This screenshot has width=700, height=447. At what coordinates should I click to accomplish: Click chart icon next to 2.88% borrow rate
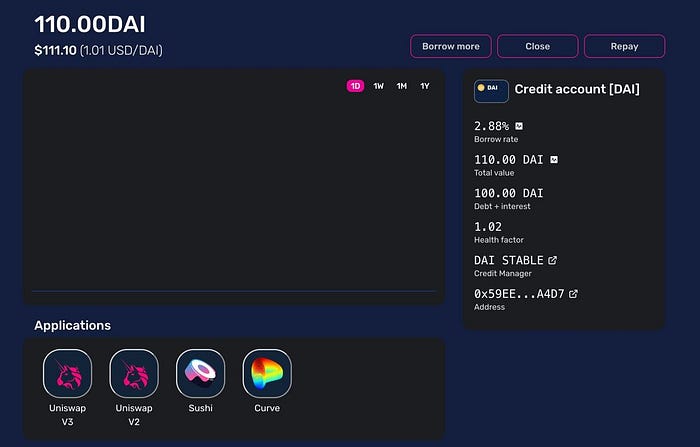(519, 126)
